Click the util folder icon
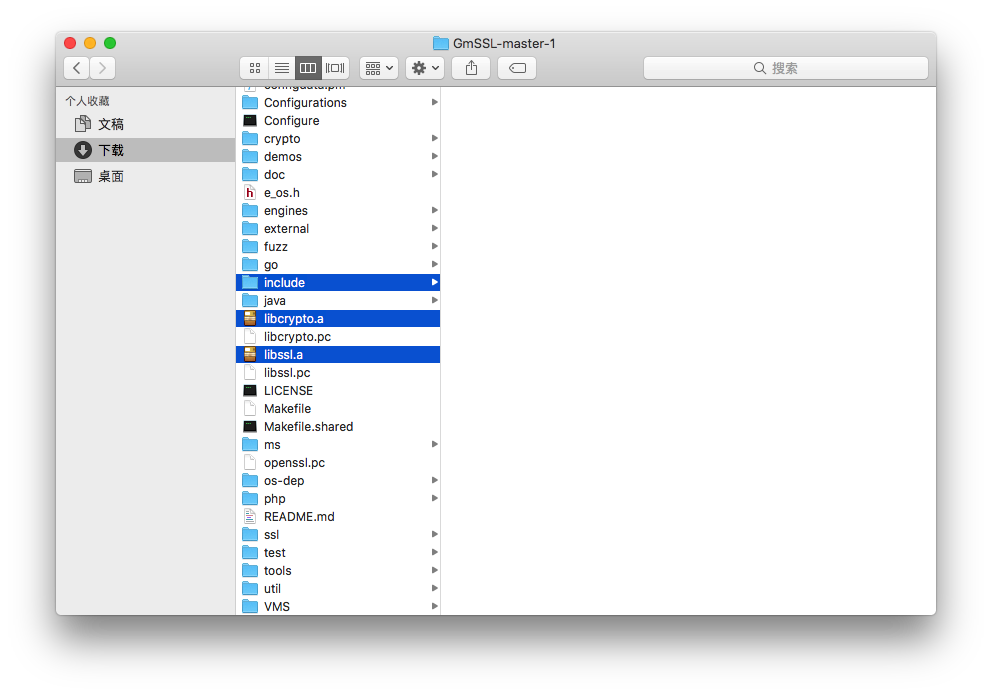Viewport: 992px width, 695px height. (251, 588)
